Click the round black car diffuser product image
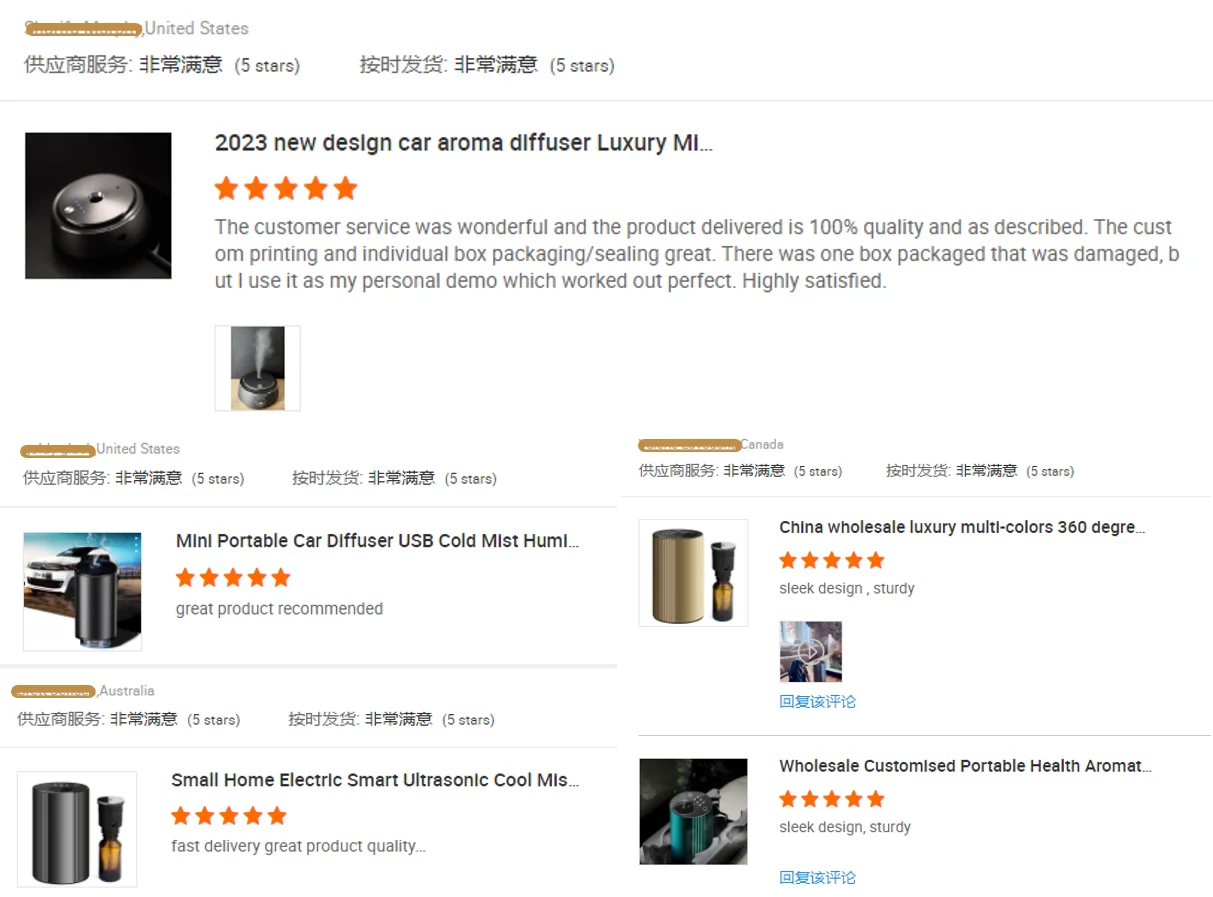1213x897 pixels. [x=98, y=206]
